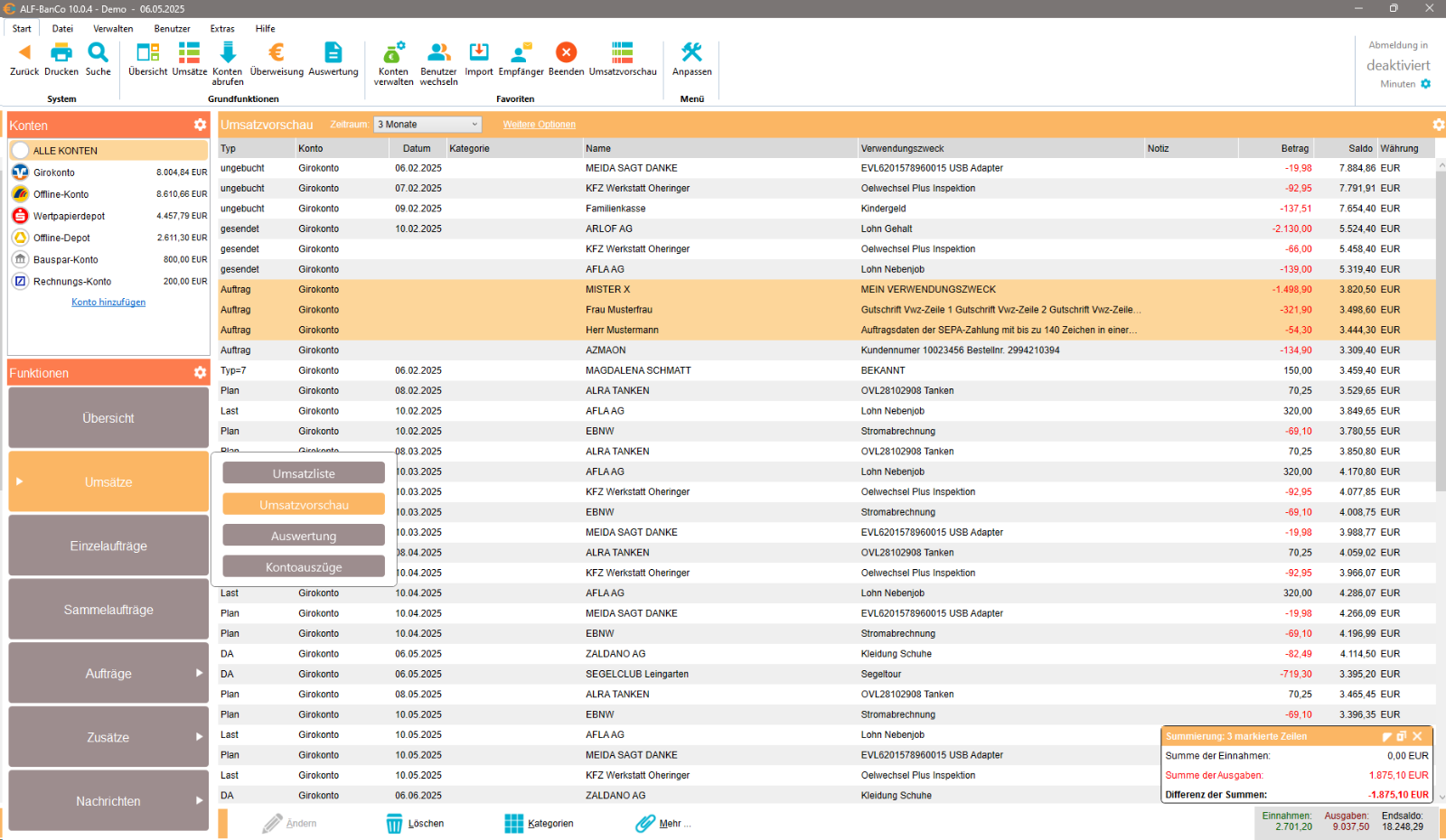The image size is (1446, 840).
Task: Select the Bauspar-Konto account
Action: [108, 259]
